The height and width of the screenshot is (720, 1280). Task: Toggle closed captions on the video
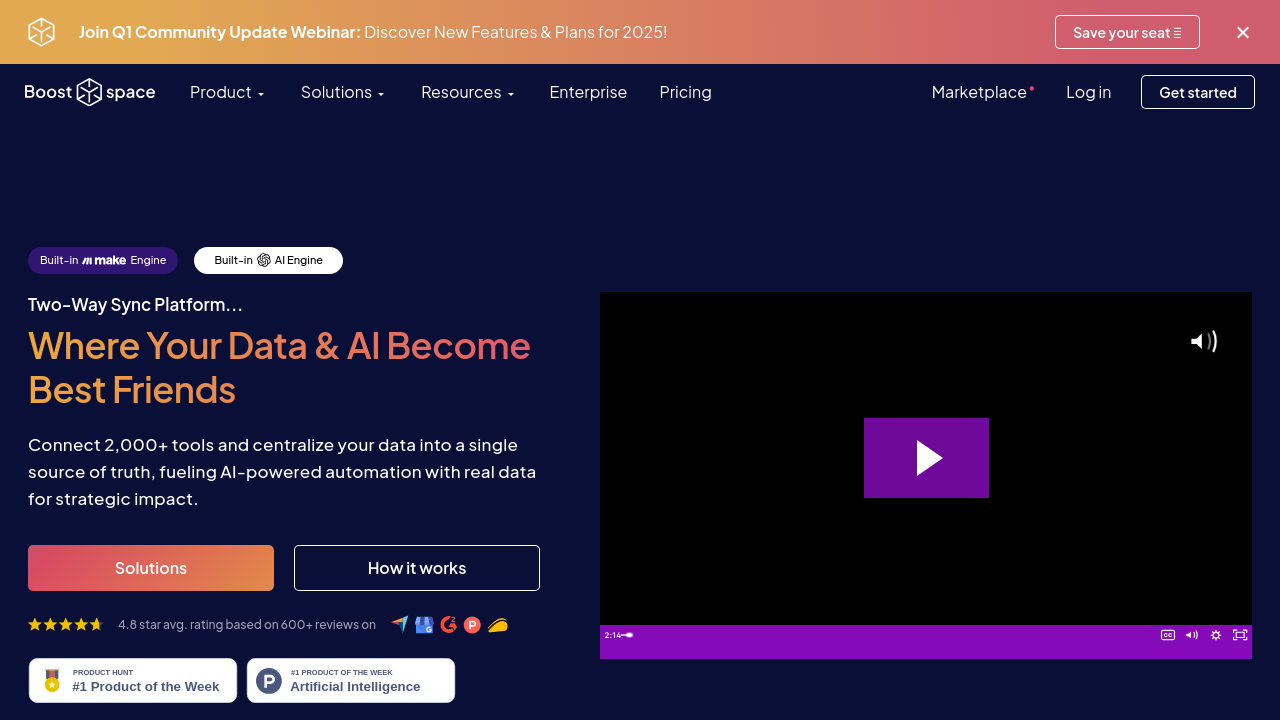point(1167,635)
